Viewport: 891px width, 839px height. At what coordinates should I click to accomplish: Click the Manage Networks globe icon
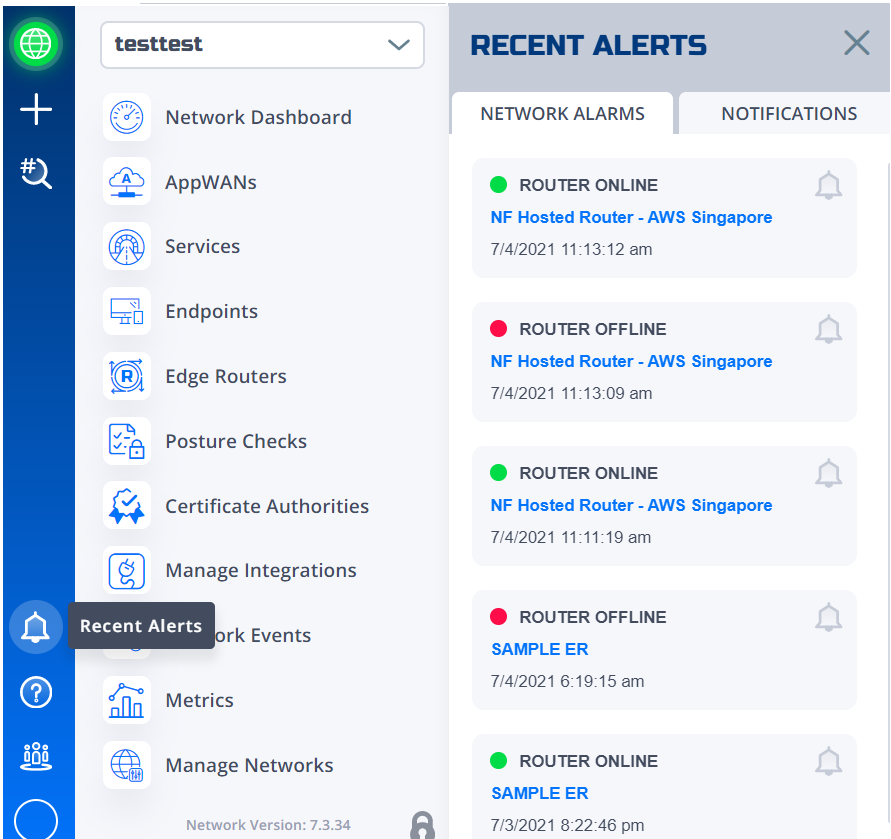[x=127, y=765]
